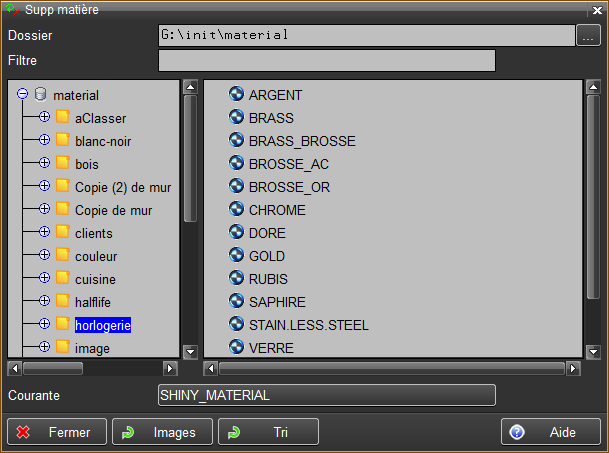Expand the halflife folder node
The width and height of the screenshot is (609, 453).
click(45, 300)
